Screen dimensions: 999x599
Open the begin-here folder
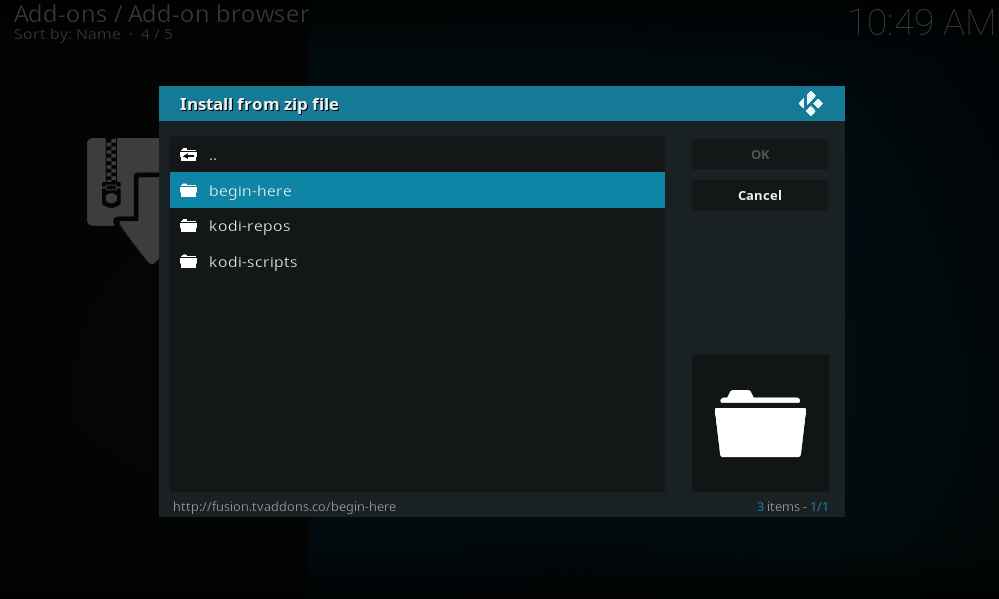tap(417, 190)
